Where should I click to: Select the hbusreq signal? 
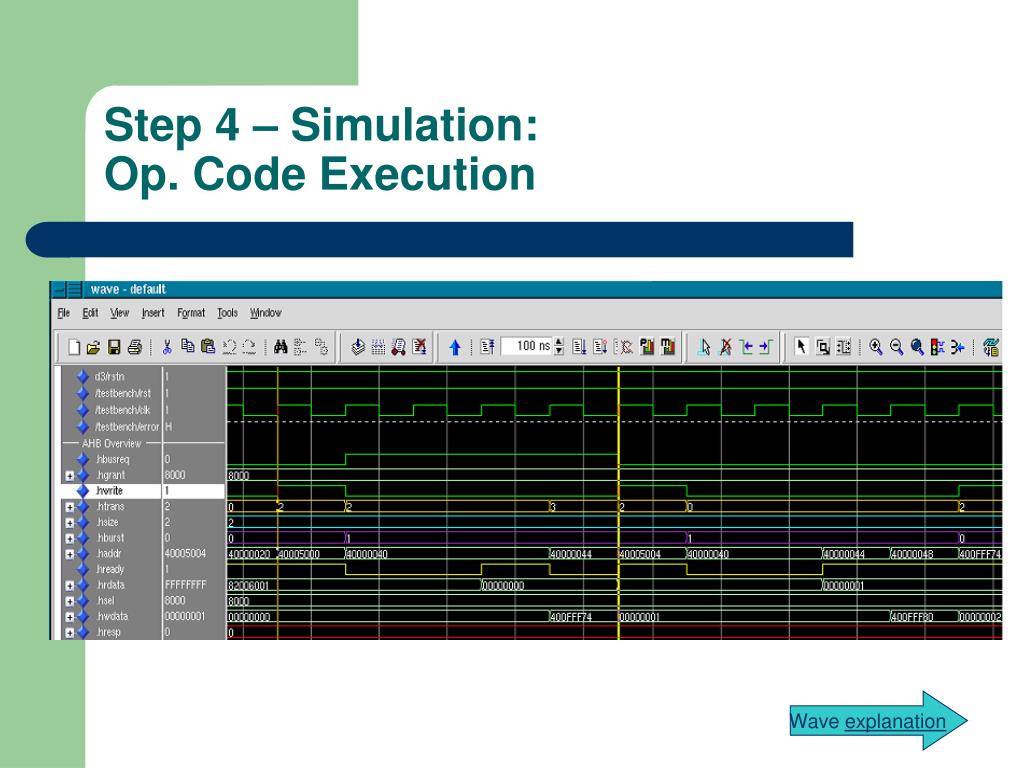[x=112, y=459]
